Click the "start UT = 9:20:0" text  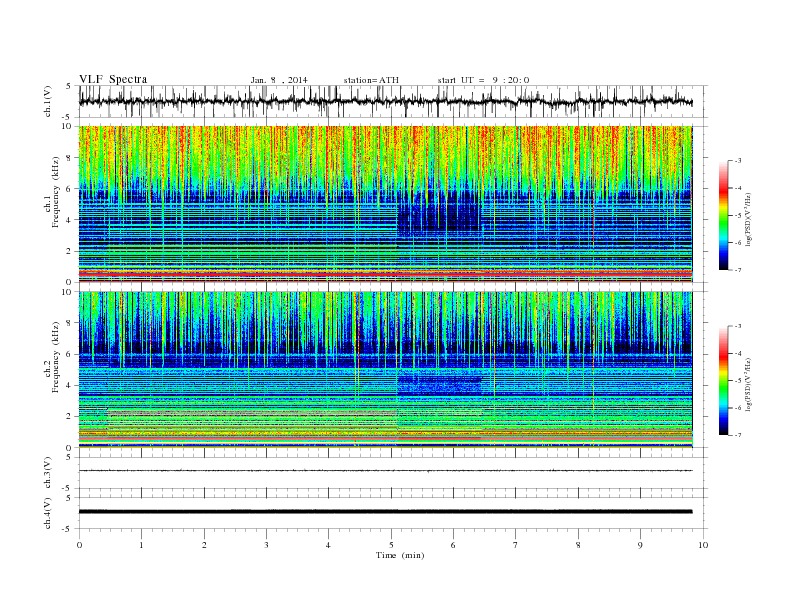(483, 80)
